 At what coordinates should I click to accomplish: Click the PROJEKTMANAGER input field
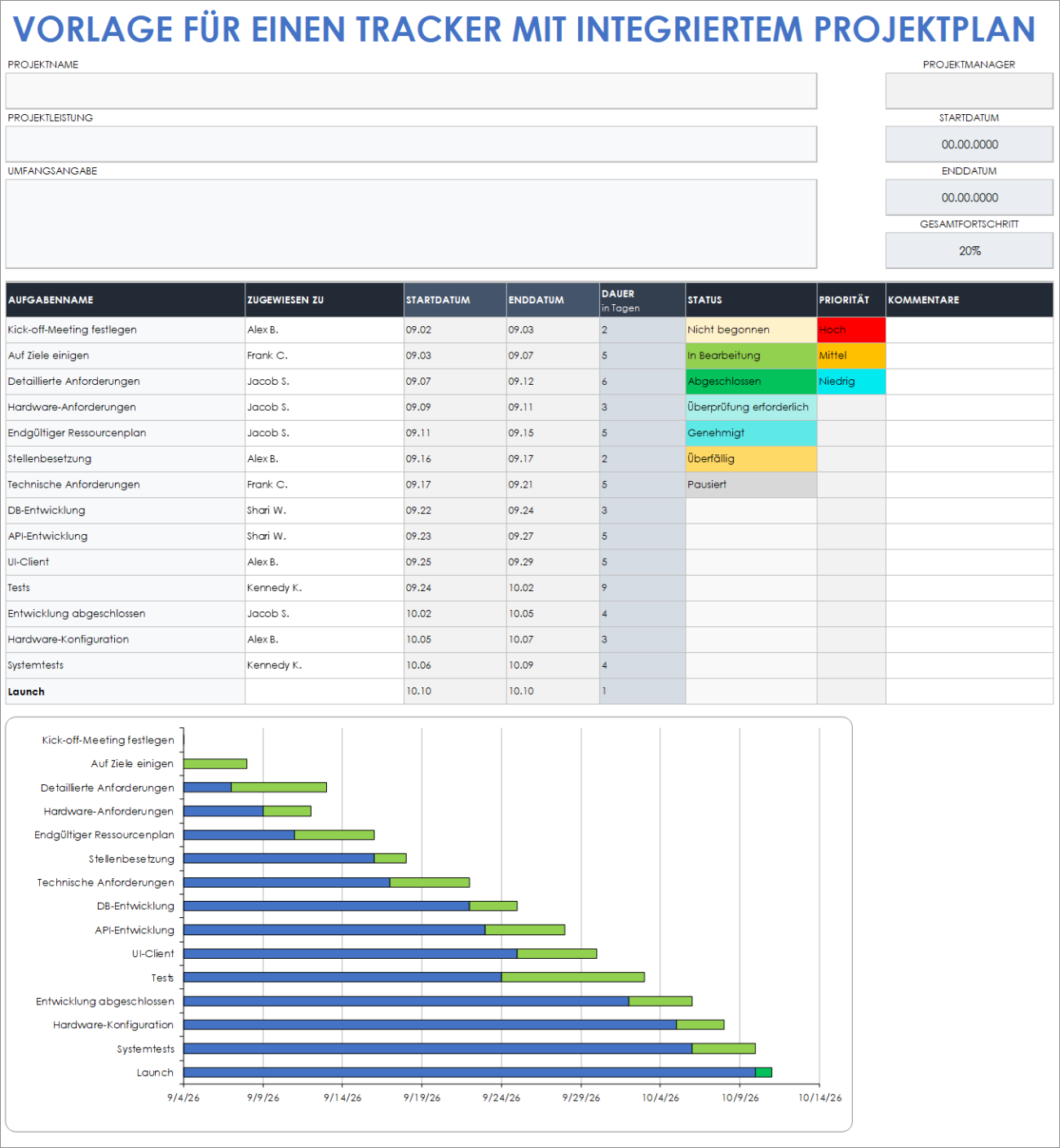coord(969,91)
